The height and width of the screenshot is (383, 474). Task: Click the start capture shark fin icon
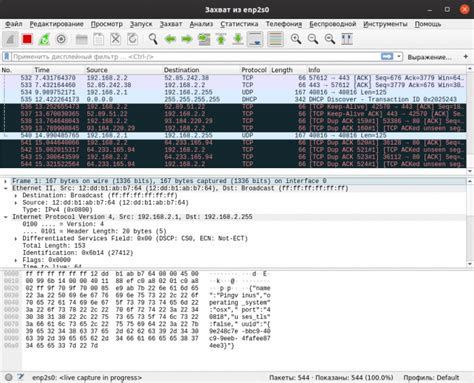pos(10,39)
